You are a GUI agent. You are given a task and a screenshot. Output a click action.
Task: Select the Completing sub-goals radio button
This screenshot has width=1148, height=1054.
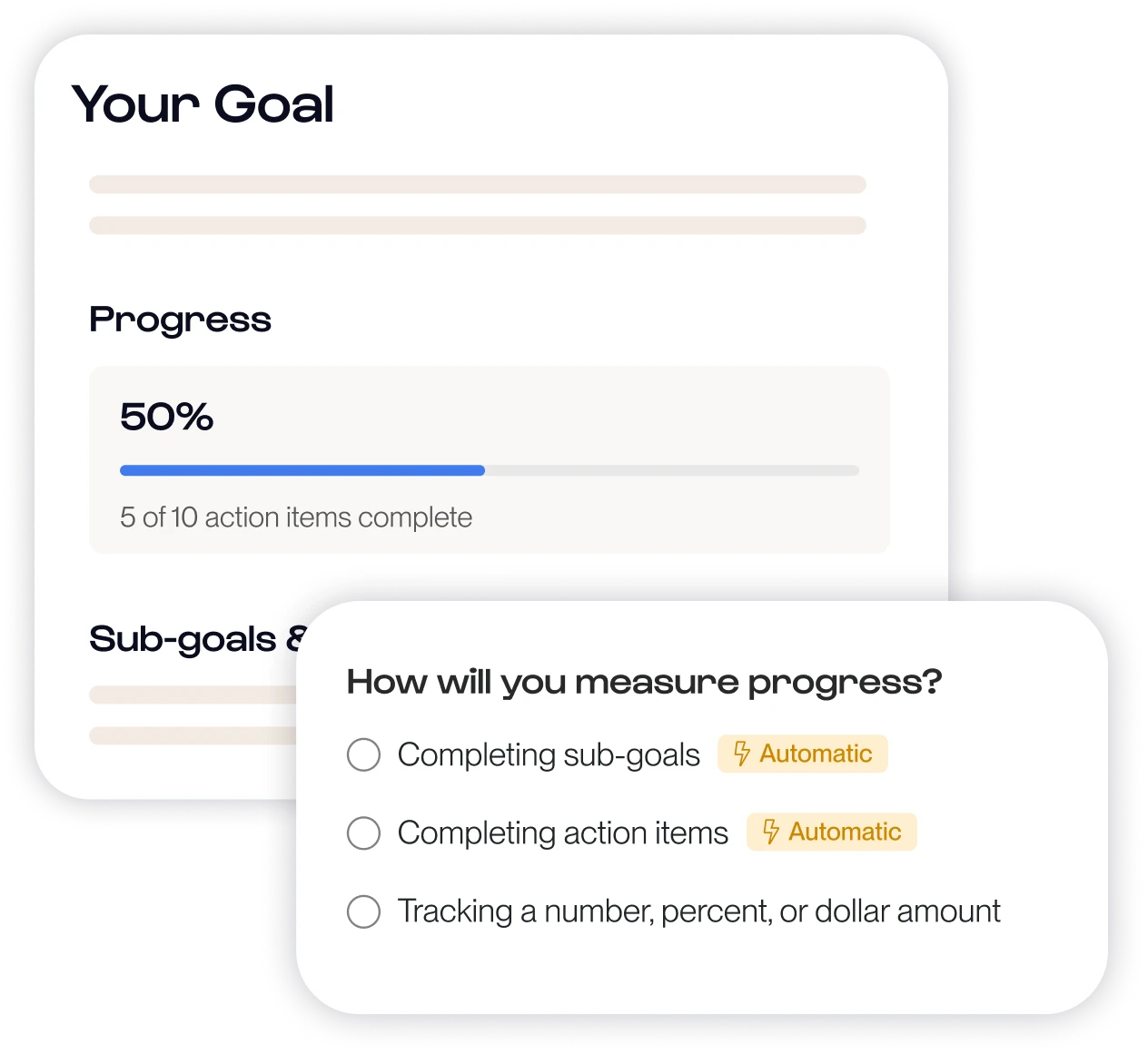[363, 754]
